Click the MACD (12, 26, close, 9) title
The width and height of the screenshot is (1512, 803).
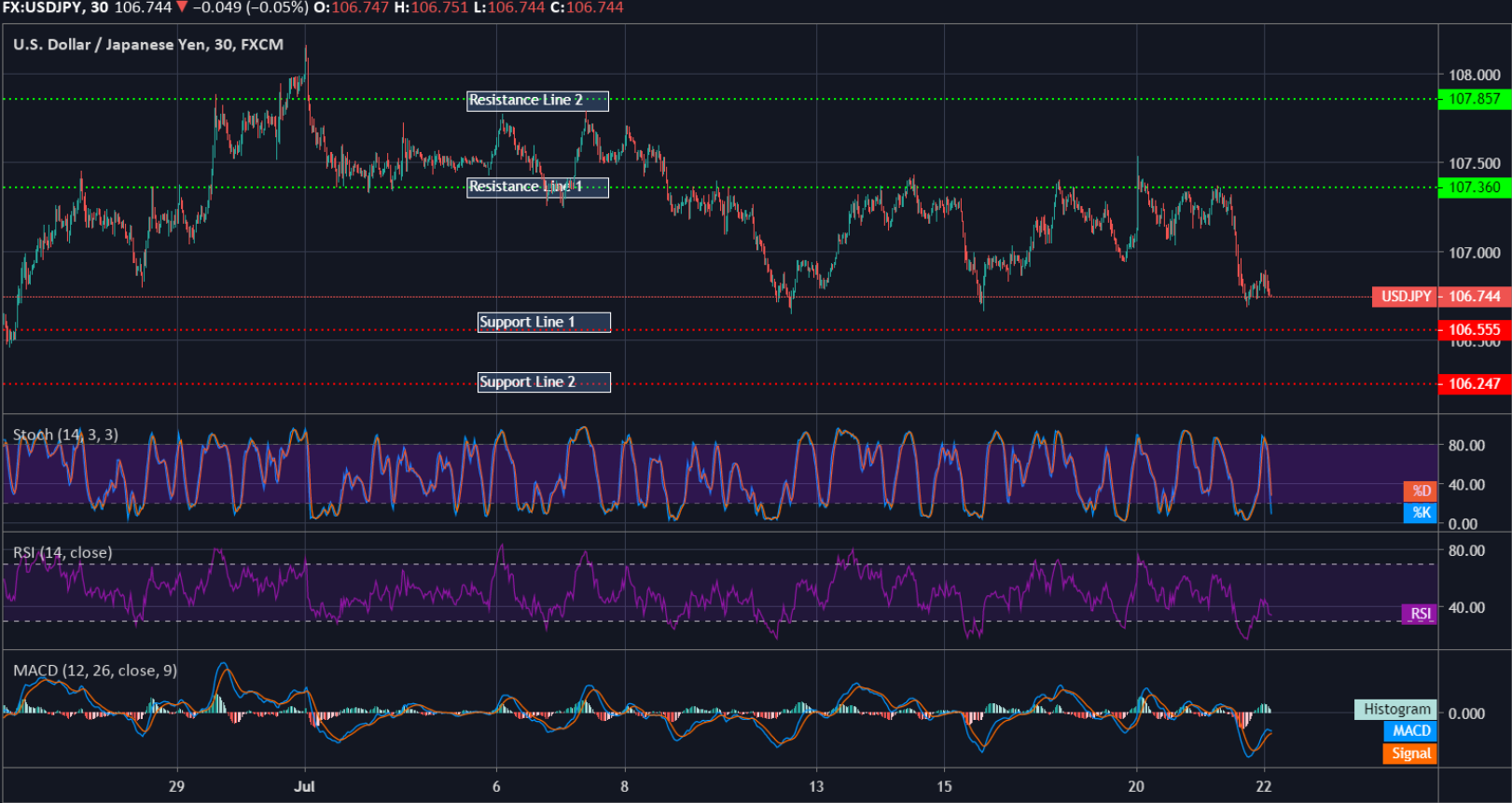(95, 671)
